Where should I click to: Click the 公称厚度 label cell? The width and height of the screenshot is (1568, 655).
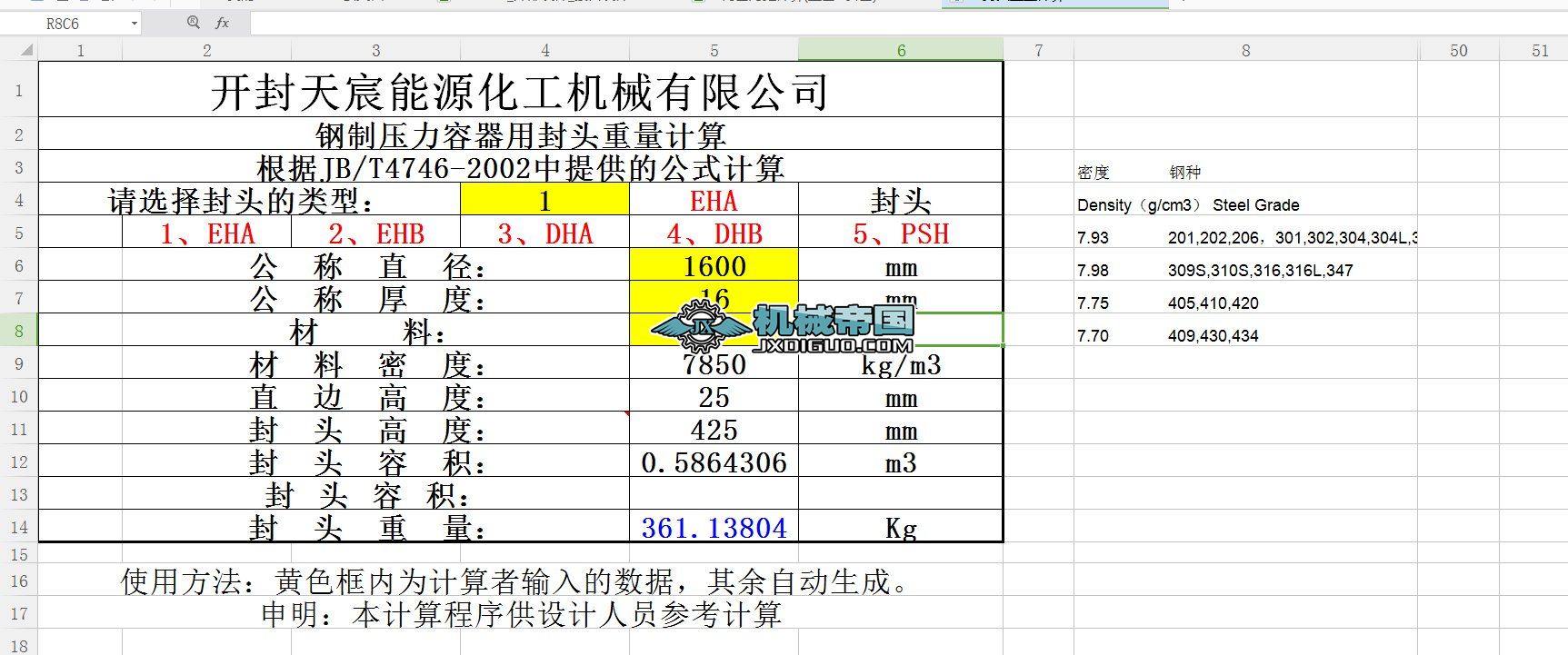[x=375, y=298]
